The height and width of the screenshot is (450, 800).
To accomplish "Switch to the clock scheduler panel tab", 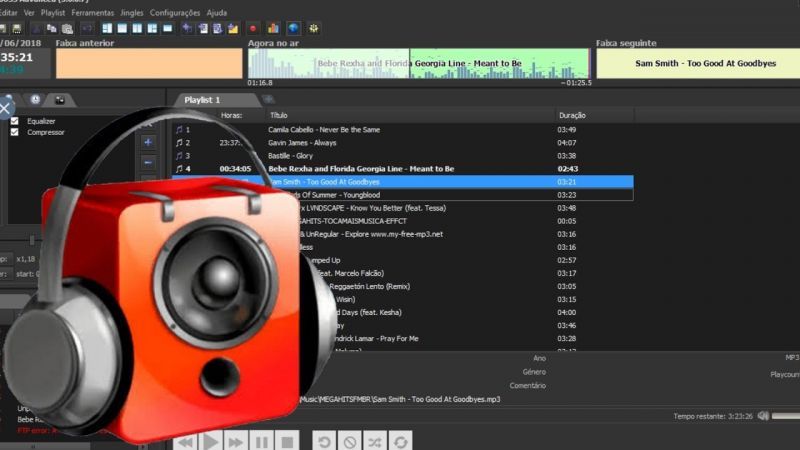I will [x=35, y=99].
